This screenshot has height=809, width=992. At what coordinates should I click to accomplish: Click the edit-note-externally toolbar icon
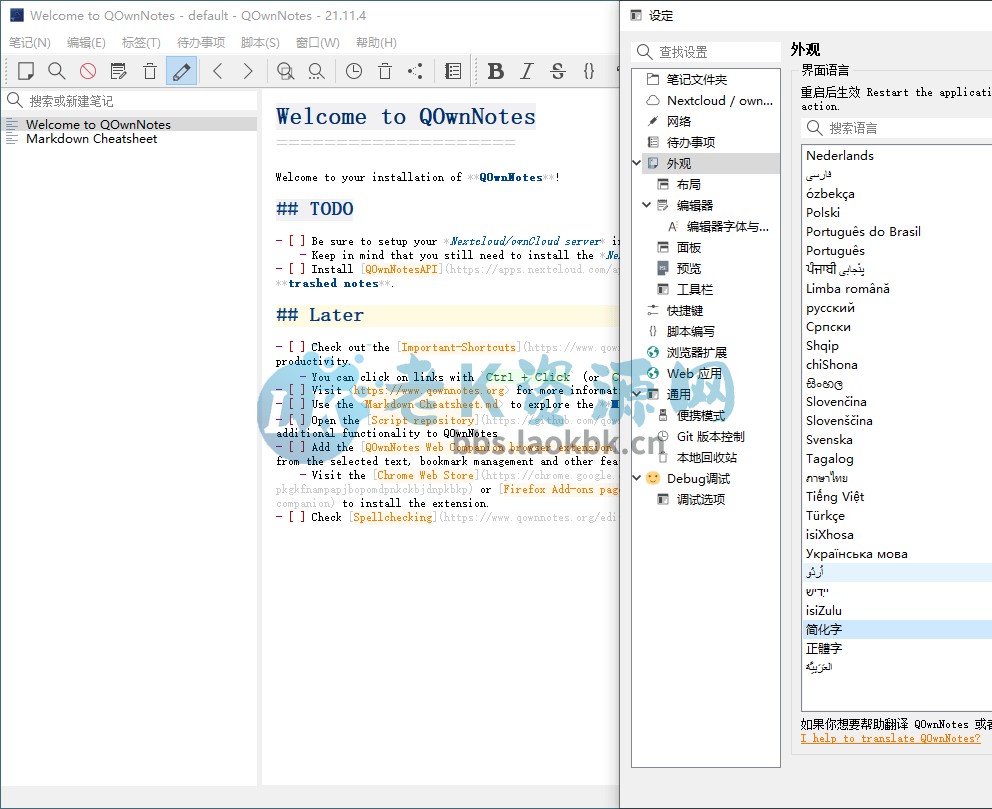119,71
